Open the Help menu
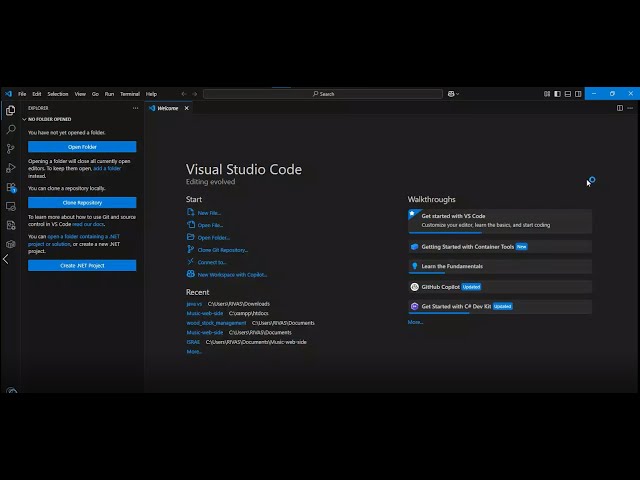The image size is (640, 480). point(151,94)
